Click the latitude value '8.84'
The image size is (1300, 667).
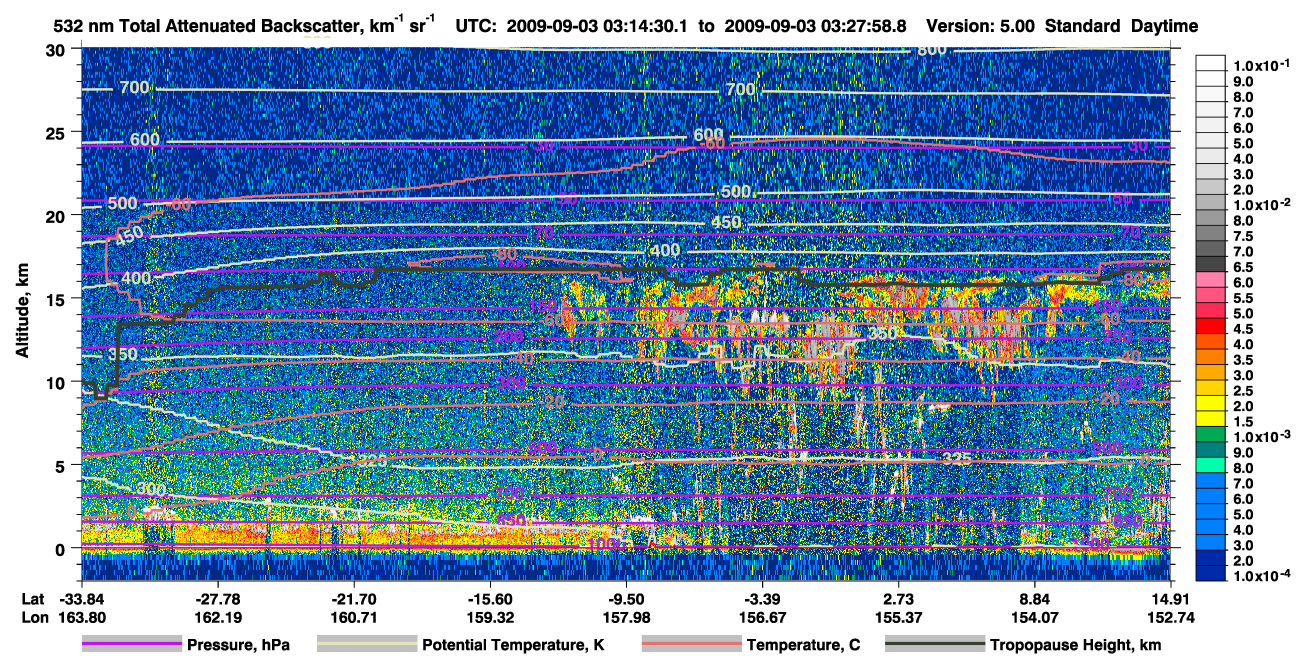click(1035, 597)
